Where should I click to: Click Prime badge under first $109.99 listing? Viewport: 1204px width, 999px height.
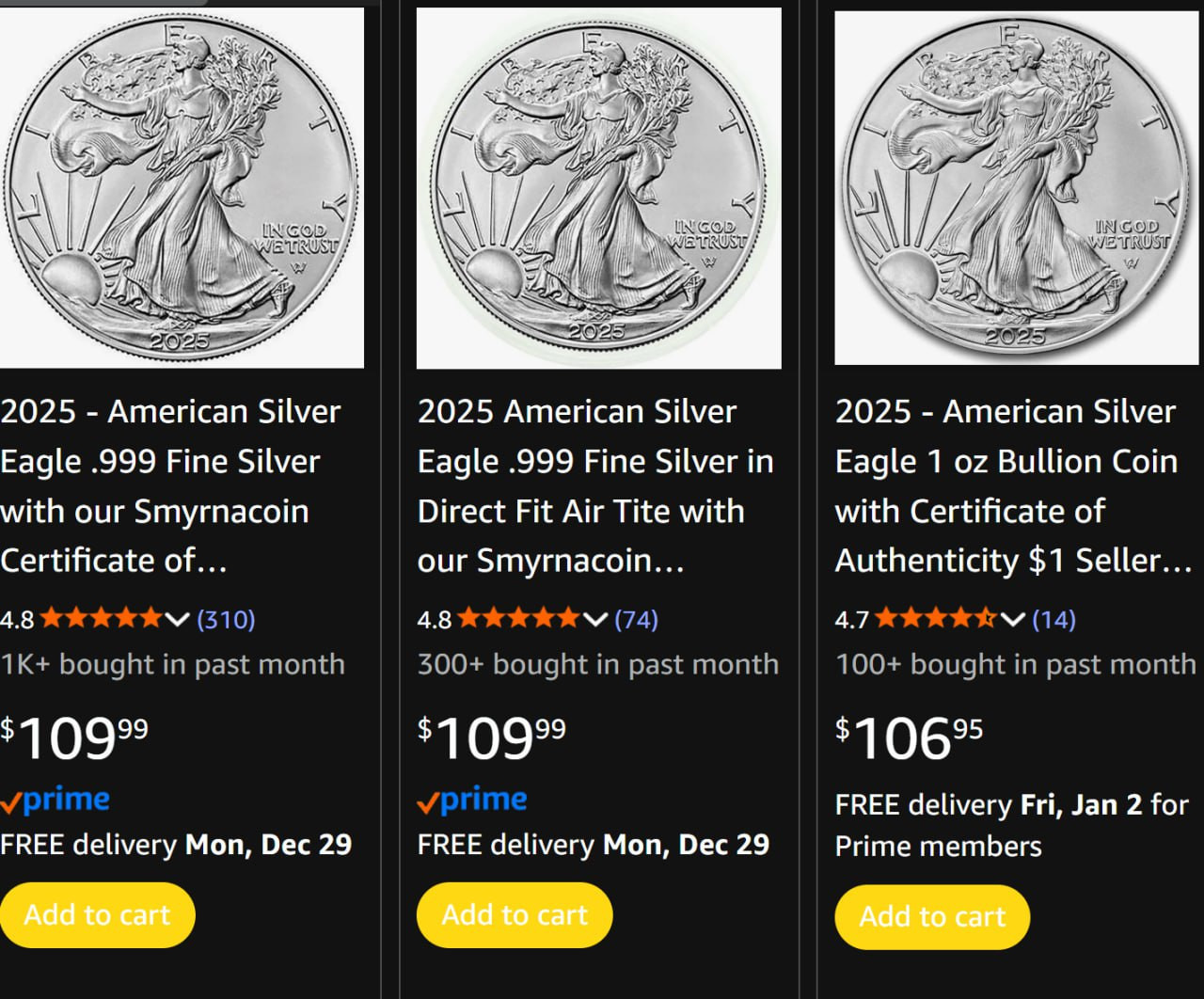(56, 801)
